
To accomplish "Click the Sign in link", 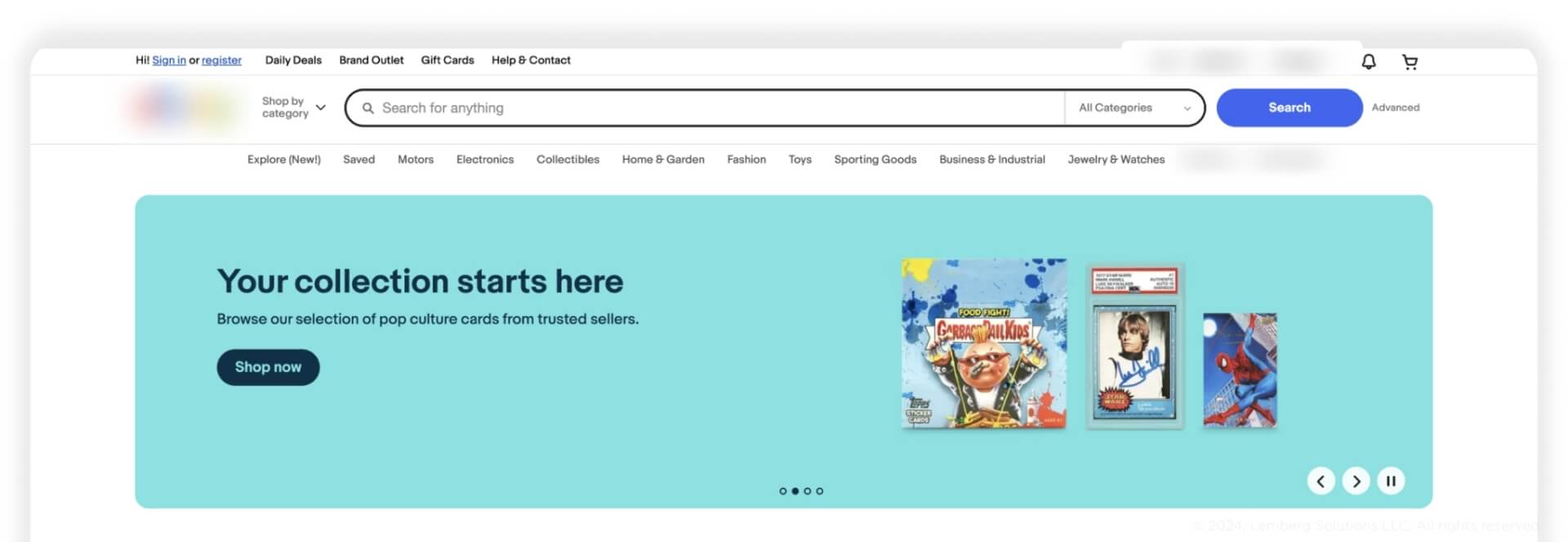I will (169, 60).
